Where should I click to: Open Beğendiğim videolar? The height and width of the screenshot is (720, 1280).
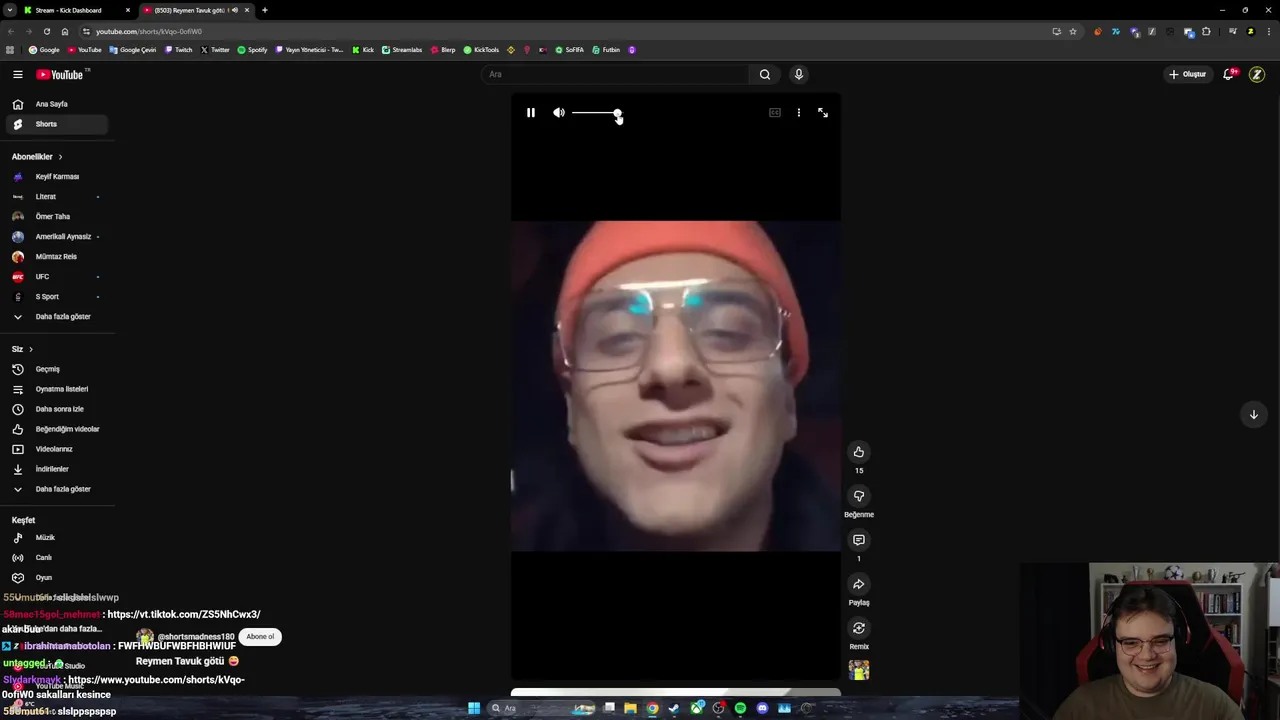55,429
